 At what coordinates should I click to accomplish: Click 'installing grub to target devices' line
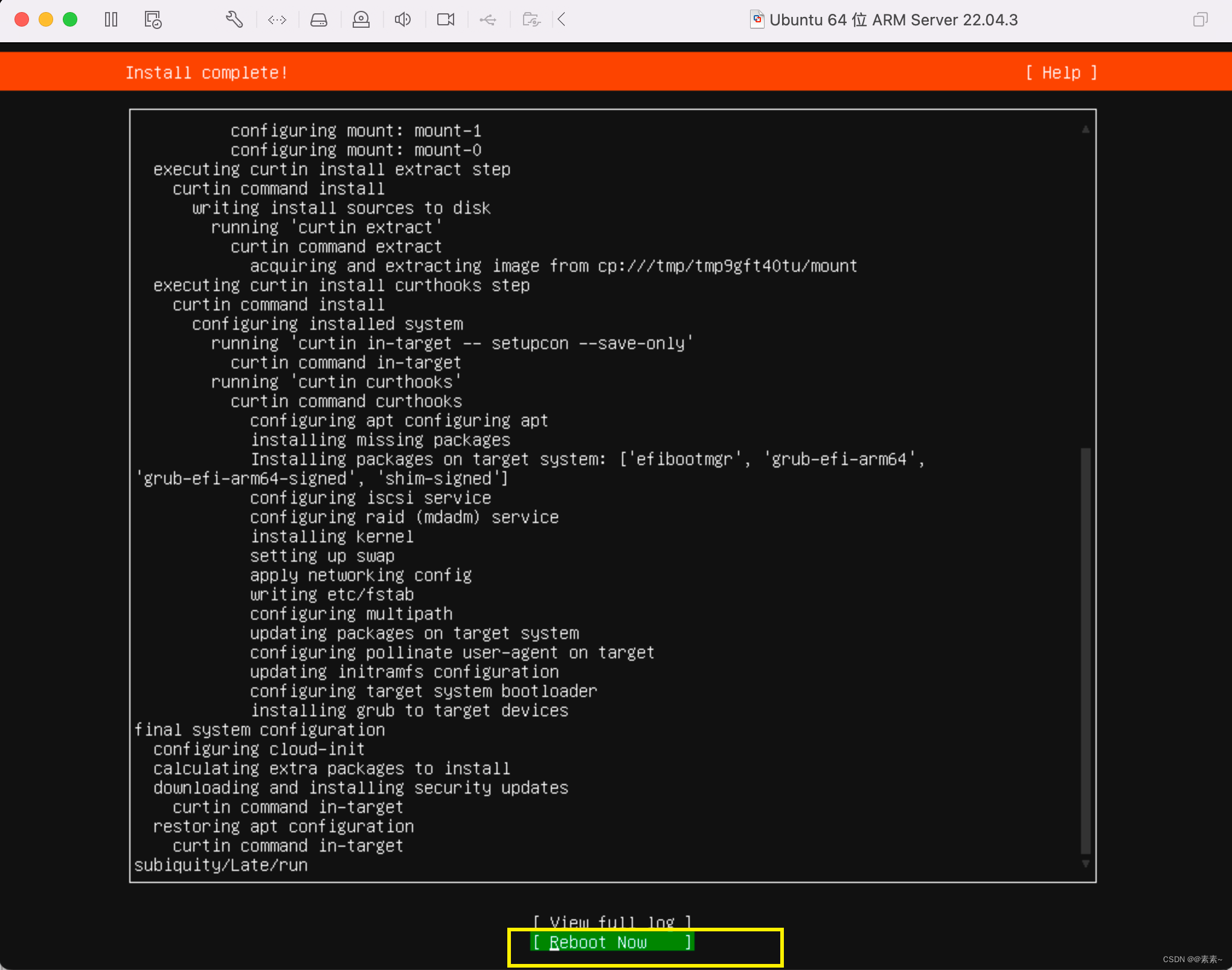409,710
